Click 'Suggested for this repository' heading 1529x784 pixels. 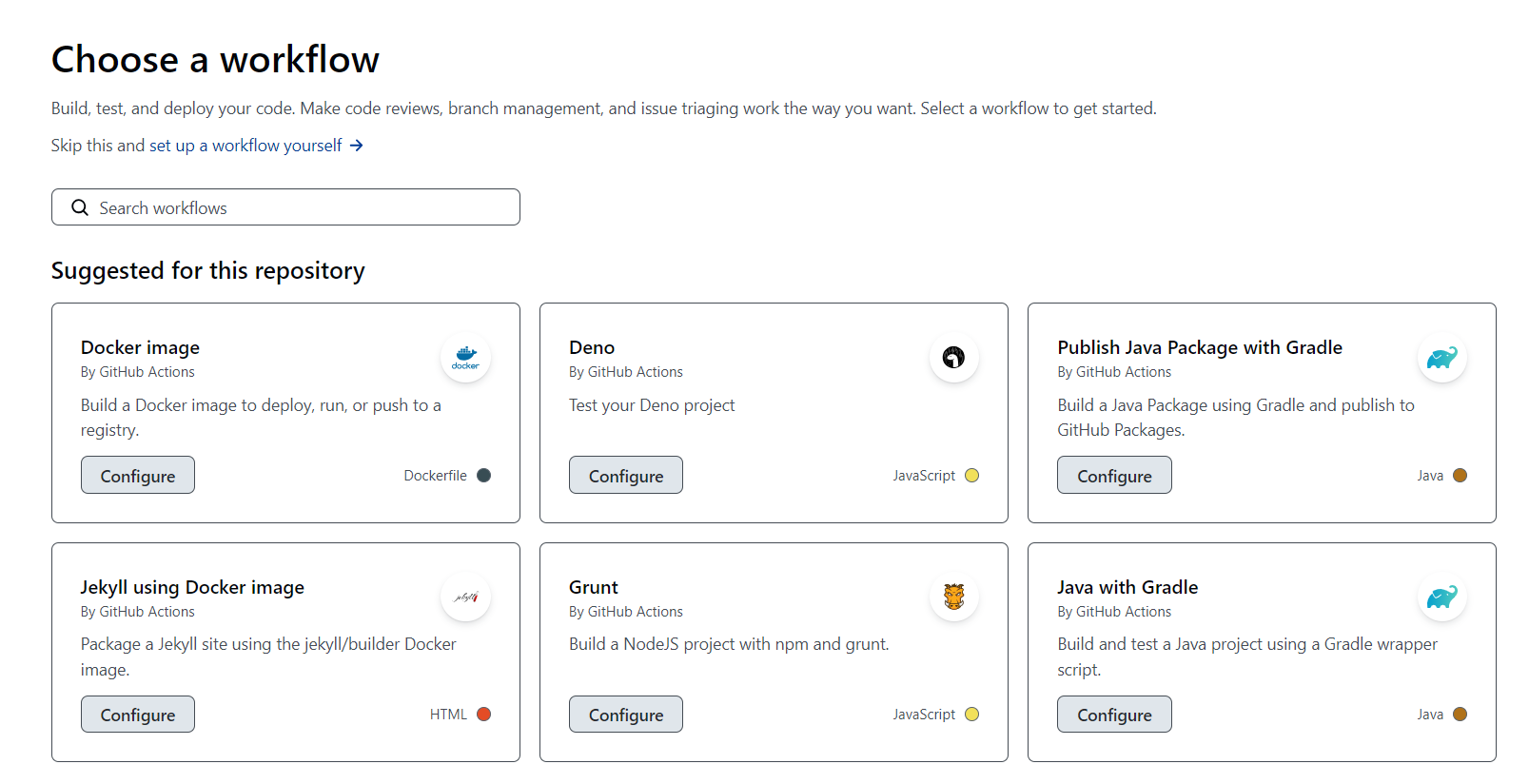pyautogui.click(x=208, y=271)
